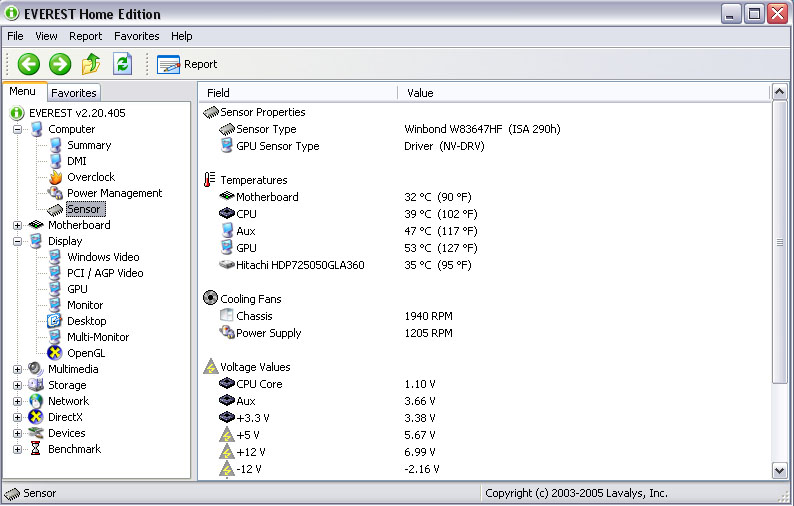Click the DirectX icon in the tree
This screenshot has height=506, width=794.
point(35,417)
